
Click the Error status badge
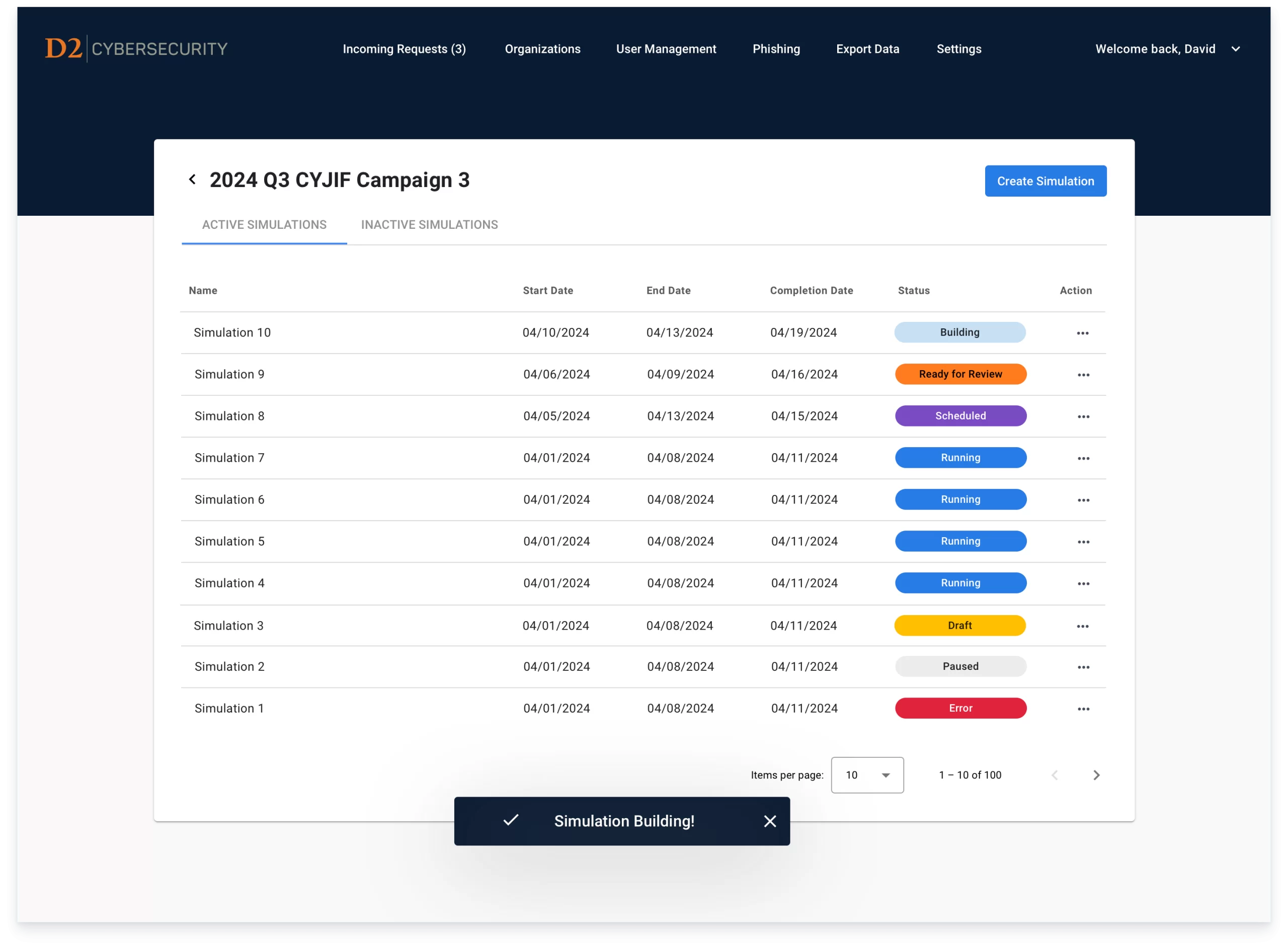[x=960, y=709]
